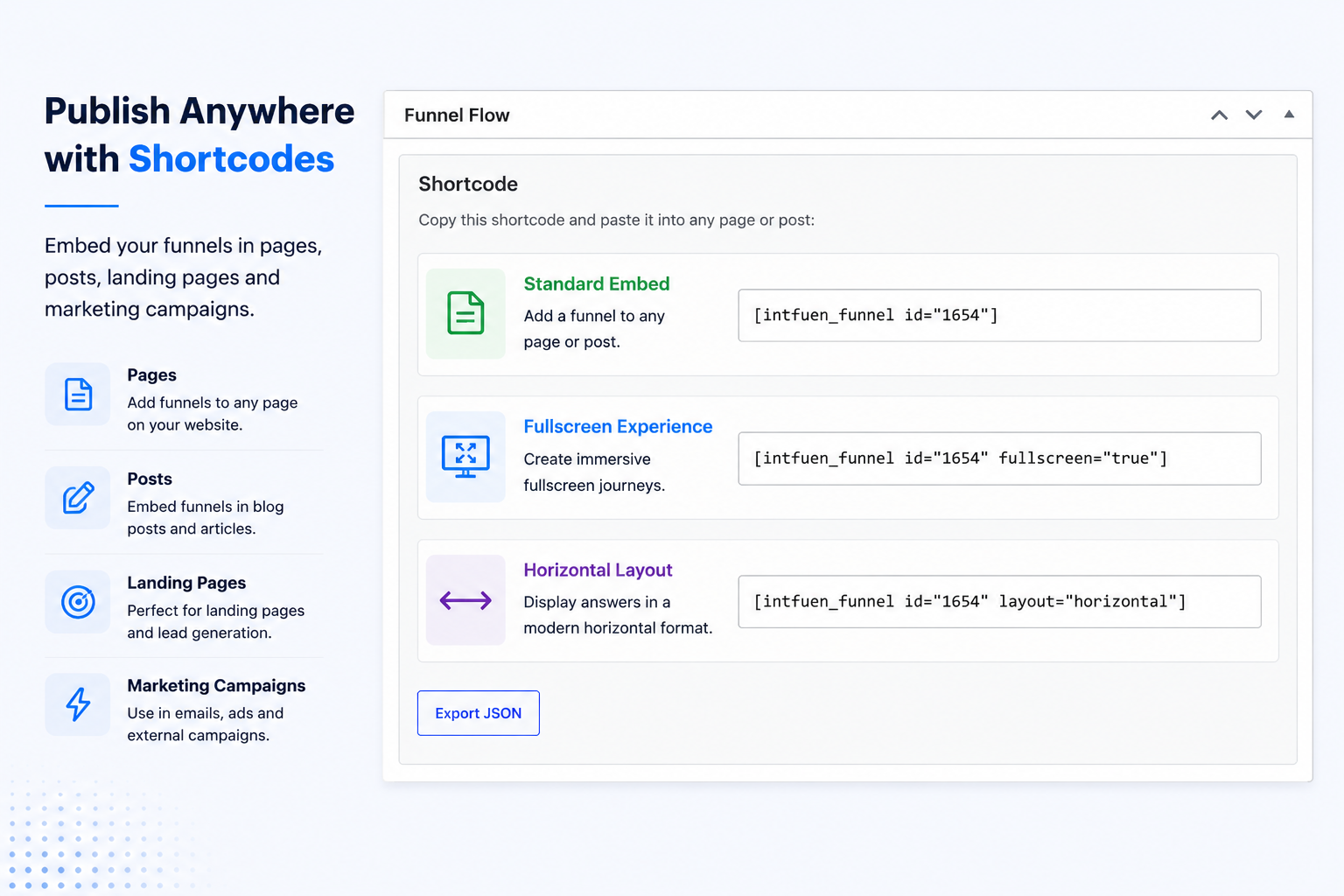This screenshot has width=1344, height=896.
Task: Click the green Standard Embed document icon
Action: point(465,313)
